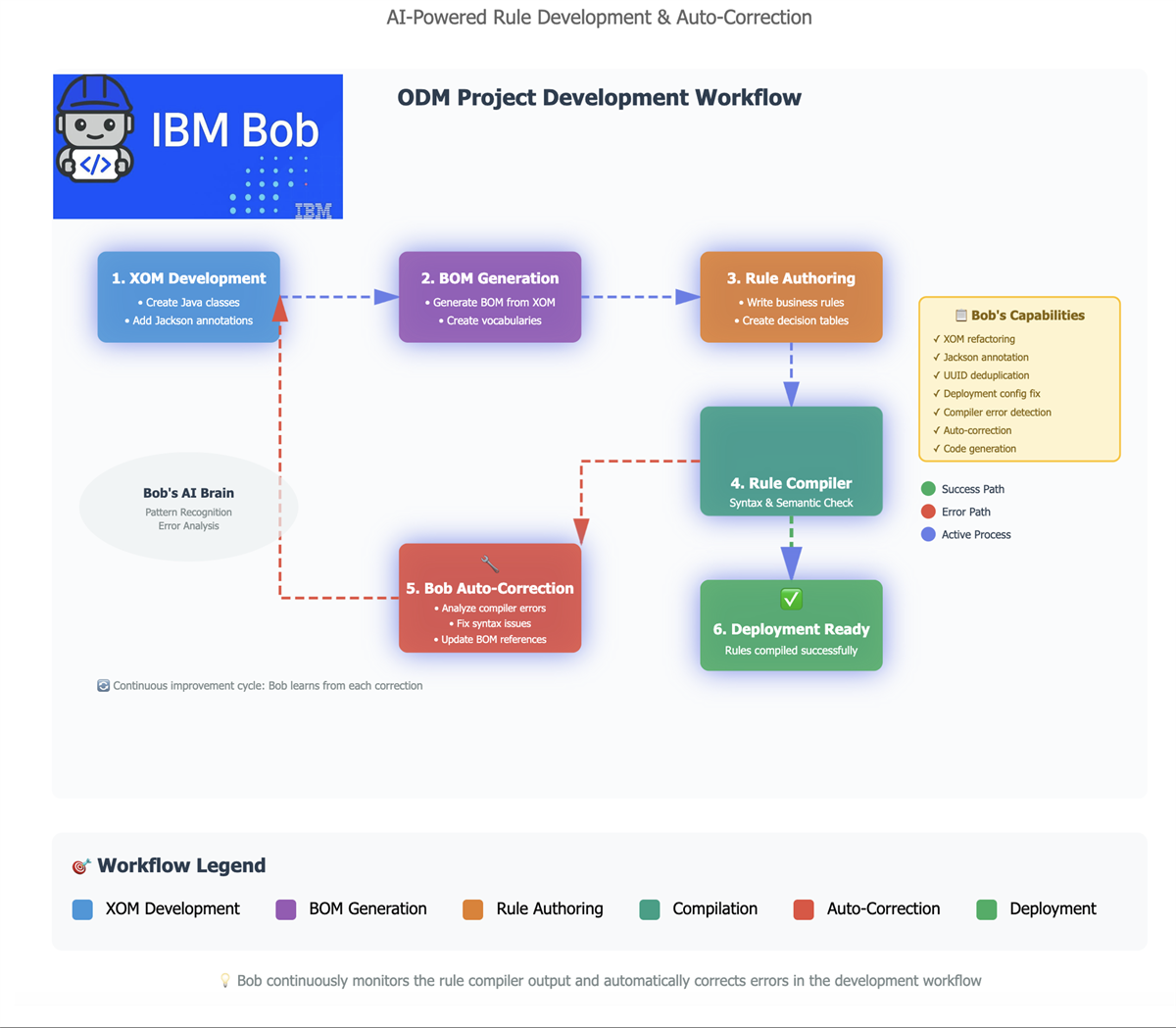The image size is (1176, 1028).
Task: Click 'Error Analysis' text in AI Brain
Action: click(x=188, y=526)
